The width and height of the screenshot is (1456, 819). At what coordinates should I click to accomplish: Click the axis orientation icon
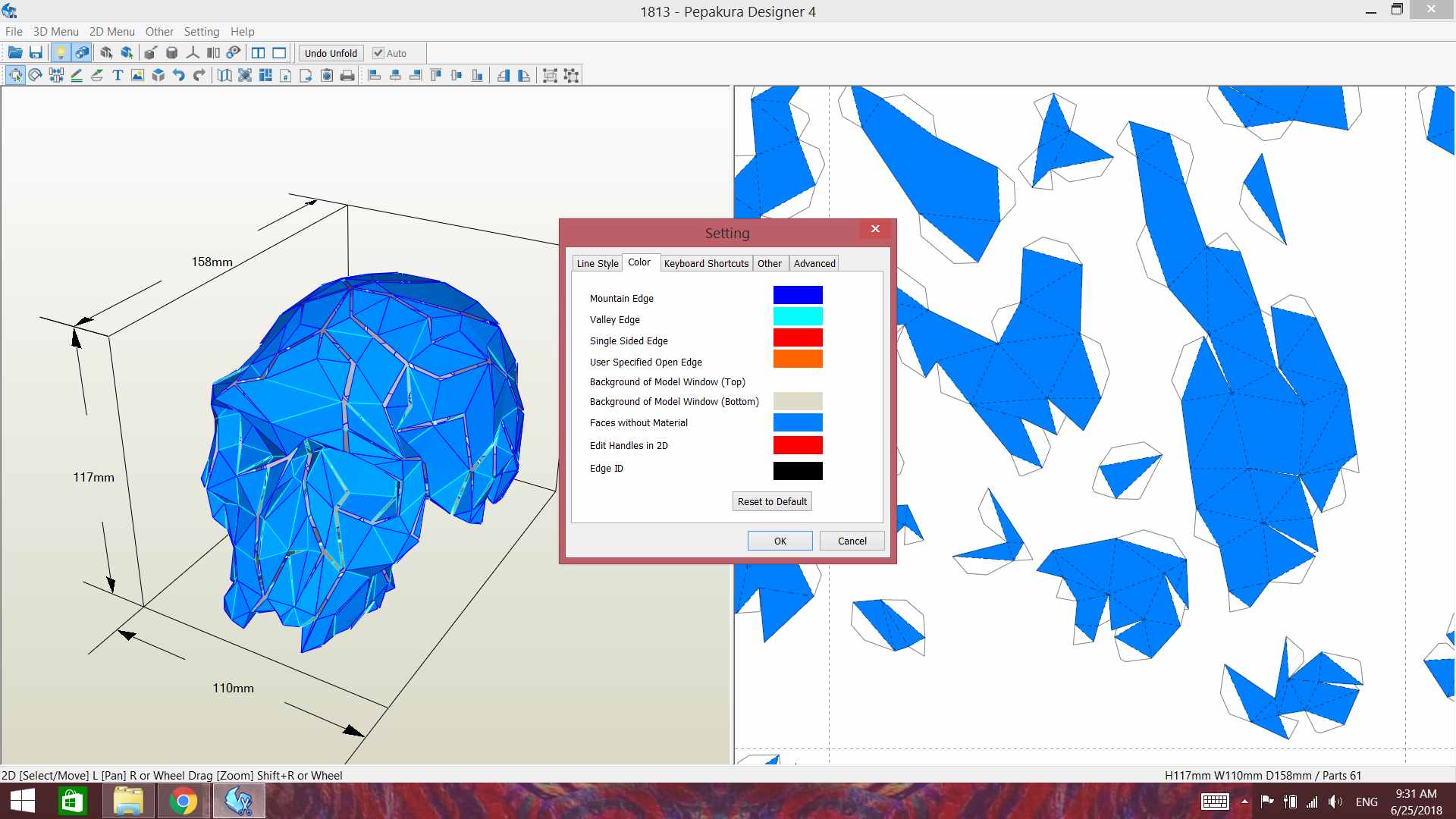click(193, 53)
